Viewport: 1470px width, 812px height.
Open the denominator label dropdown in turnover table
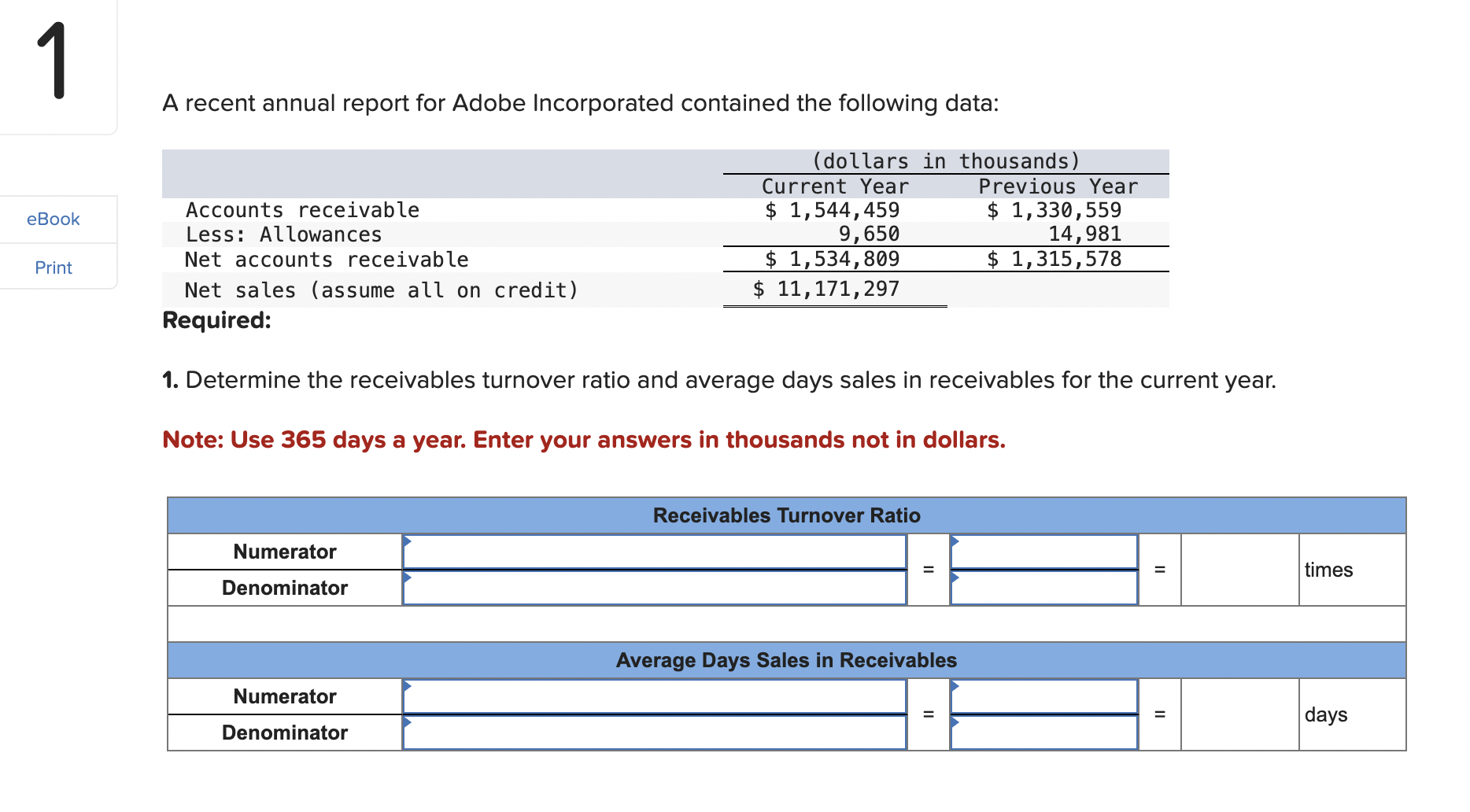tap(408, 579)
